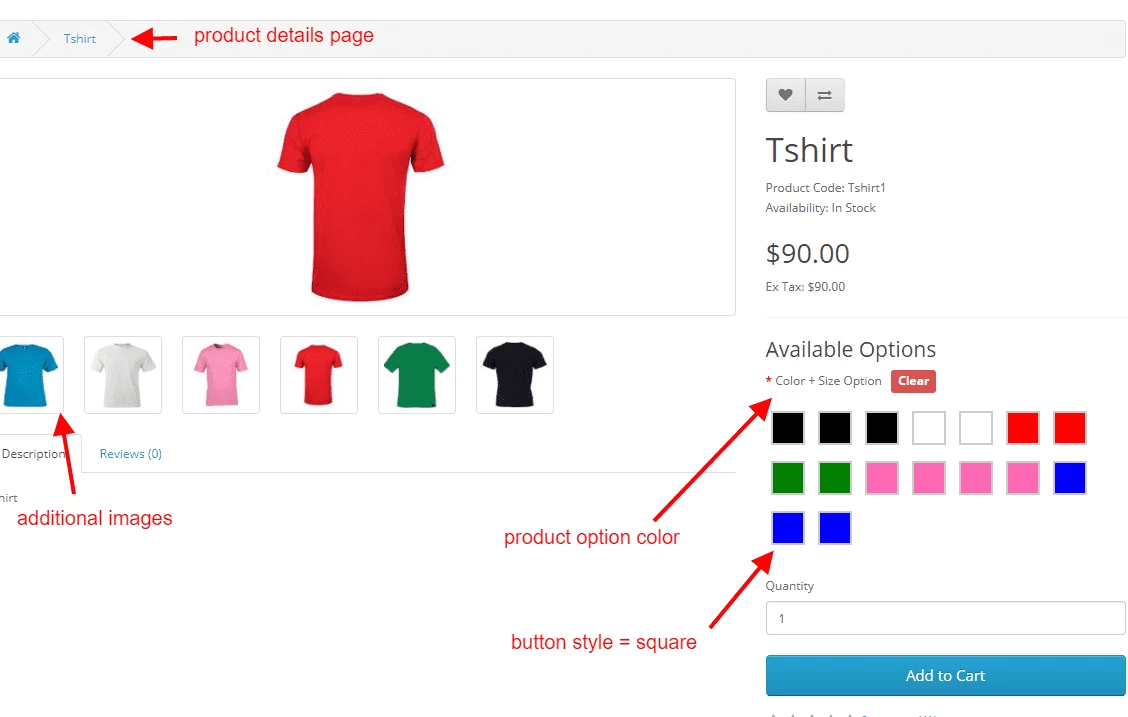Screen dimensions: 1128x717
Task: View the green t-shirt thumbnail
Action: [417, 375]
